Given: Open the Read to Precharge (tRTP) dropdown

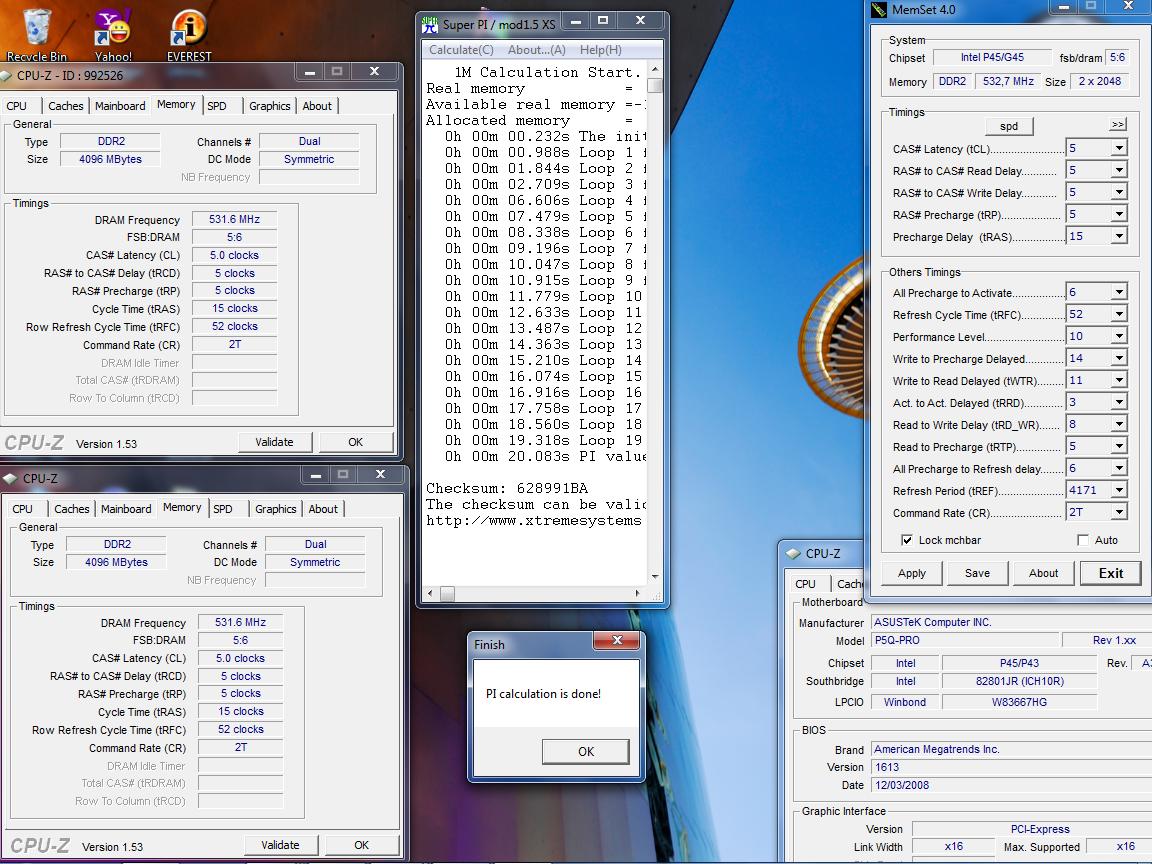Looking at the screenshot, I should [x=1118, y=447].
